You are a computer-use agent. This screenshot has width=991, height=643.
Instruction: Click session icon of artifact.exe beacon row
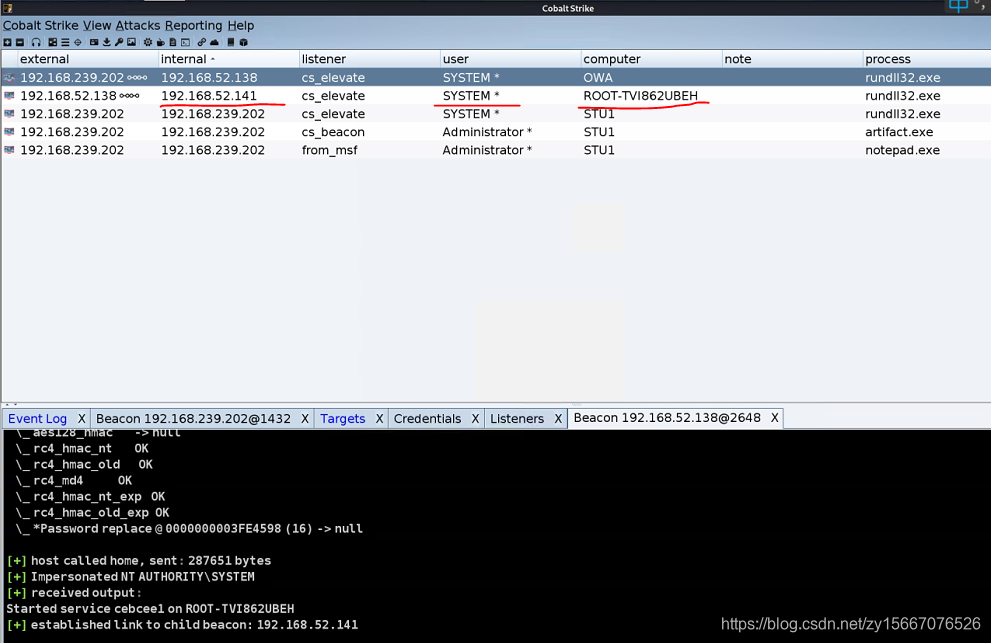click(9, 132)
